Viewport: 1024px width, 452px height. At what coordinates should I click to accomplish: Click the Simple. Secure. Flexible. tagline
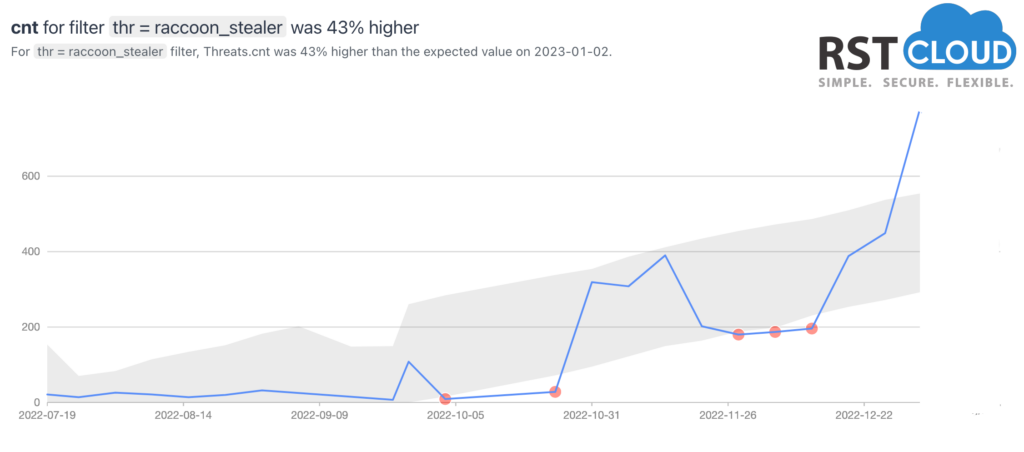pos(916,83)
